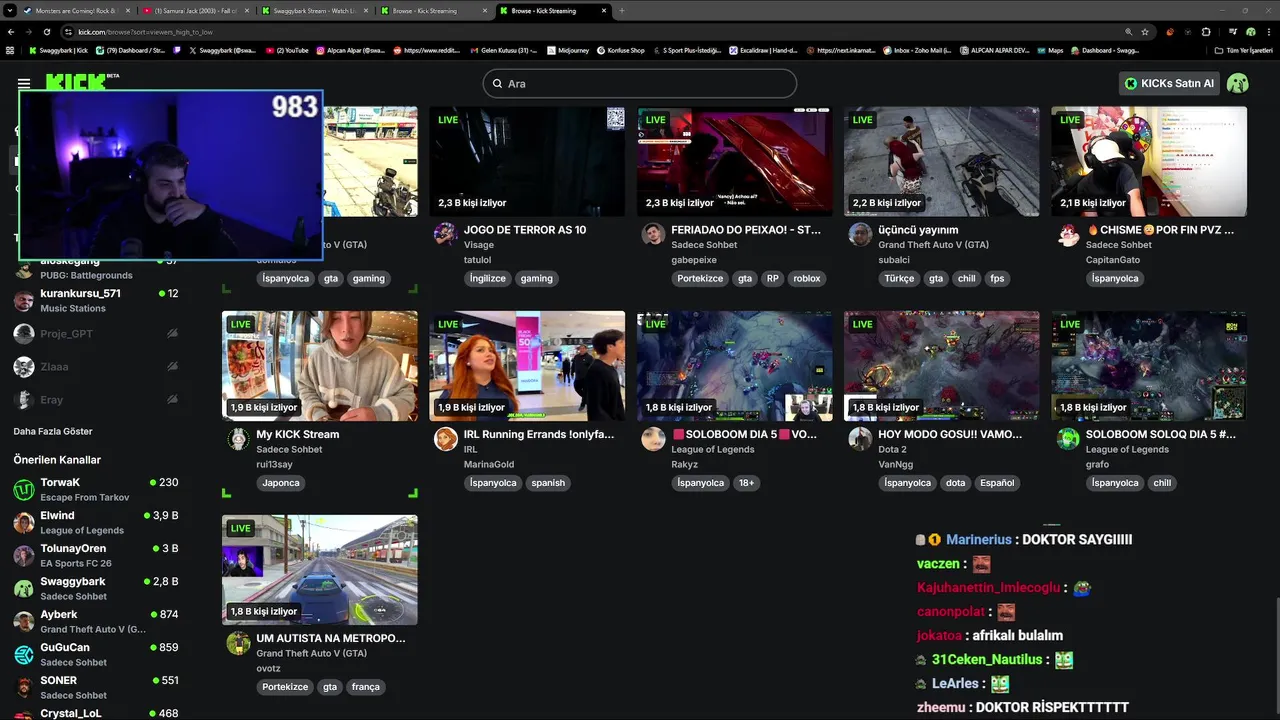Open the Grand Theft Auto V category under subalci
This screenshot has width=1280, height=720.
point(933,245)
